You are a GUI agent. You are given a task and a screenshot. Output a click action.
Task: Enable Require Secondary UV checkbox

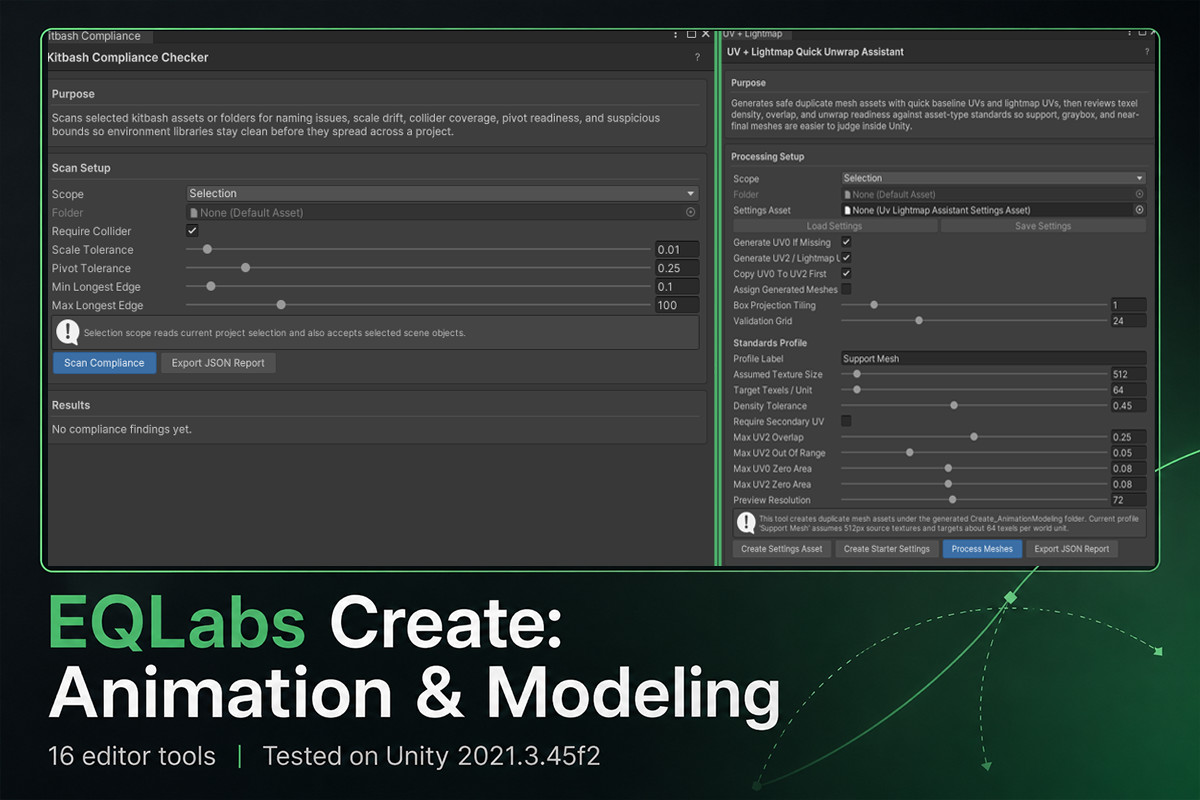click(x=846, y=421)
